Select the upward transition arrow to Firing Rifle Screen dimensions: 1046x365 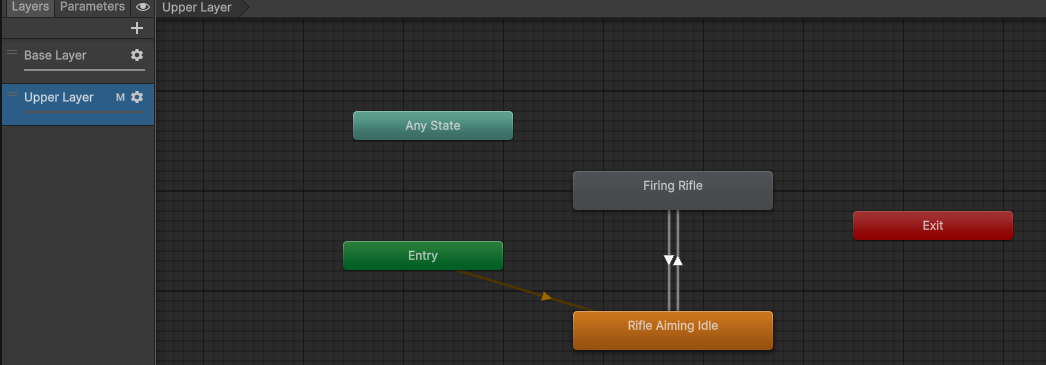678,260
